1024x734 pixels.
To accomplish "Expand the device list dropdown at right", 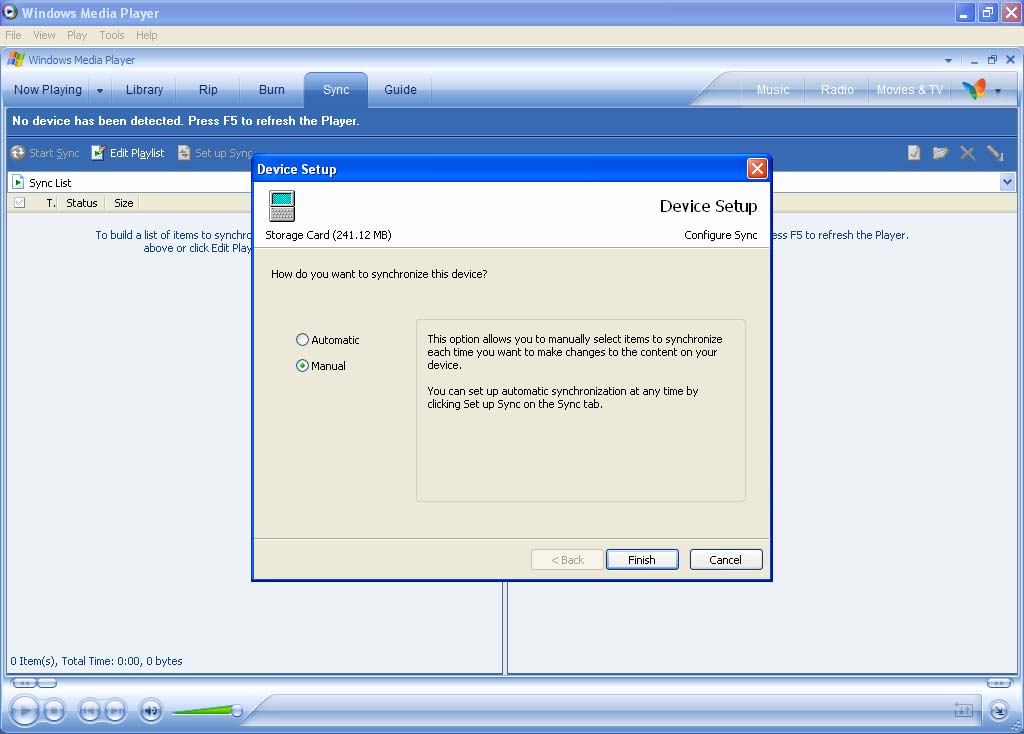I will [1006, 182].
